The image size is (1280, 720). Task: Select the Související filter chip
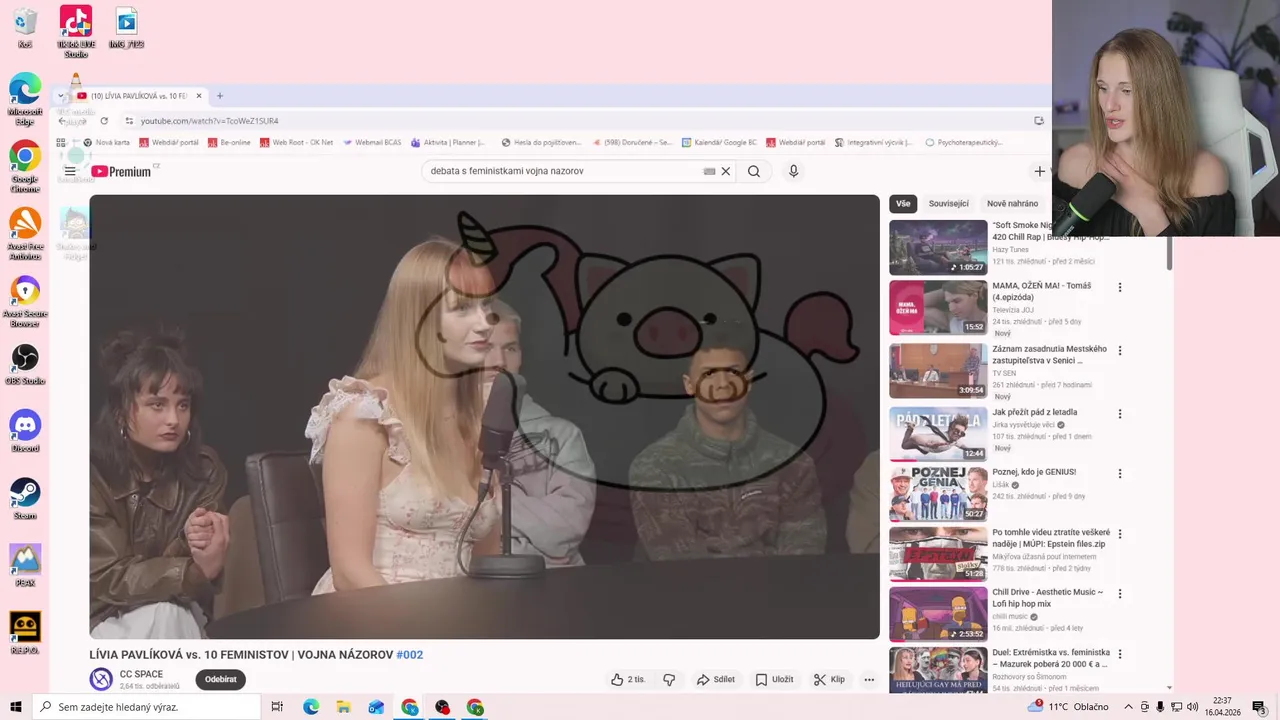[948, 203]
